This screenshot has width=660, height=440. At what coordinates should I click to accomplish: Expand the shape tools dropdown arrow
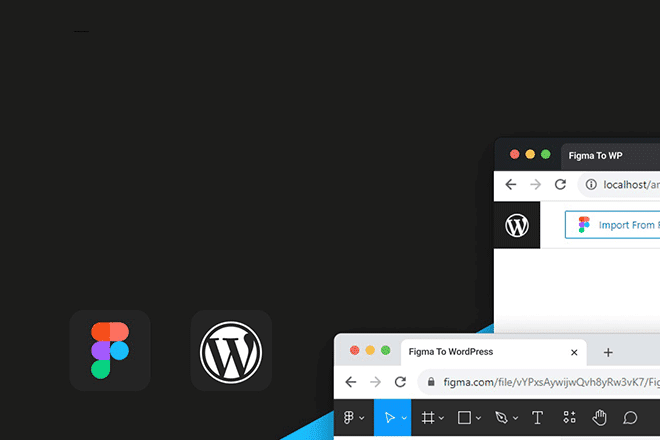tap(479, 418)
